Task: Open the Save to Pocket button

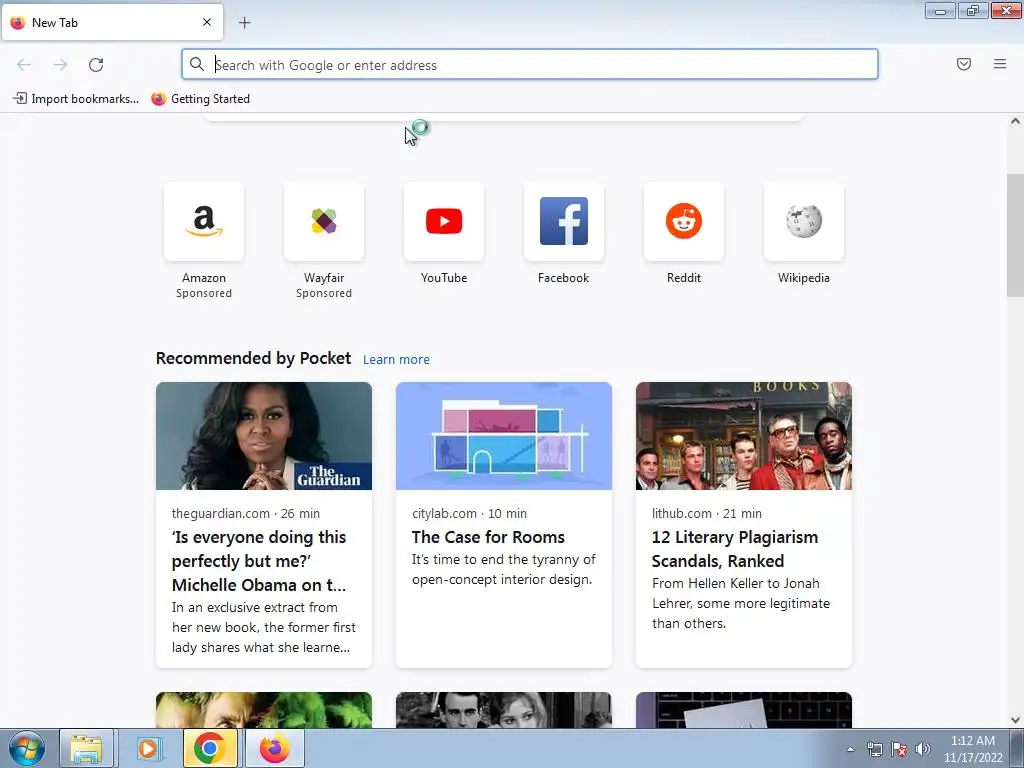Action: click(964, 64)
